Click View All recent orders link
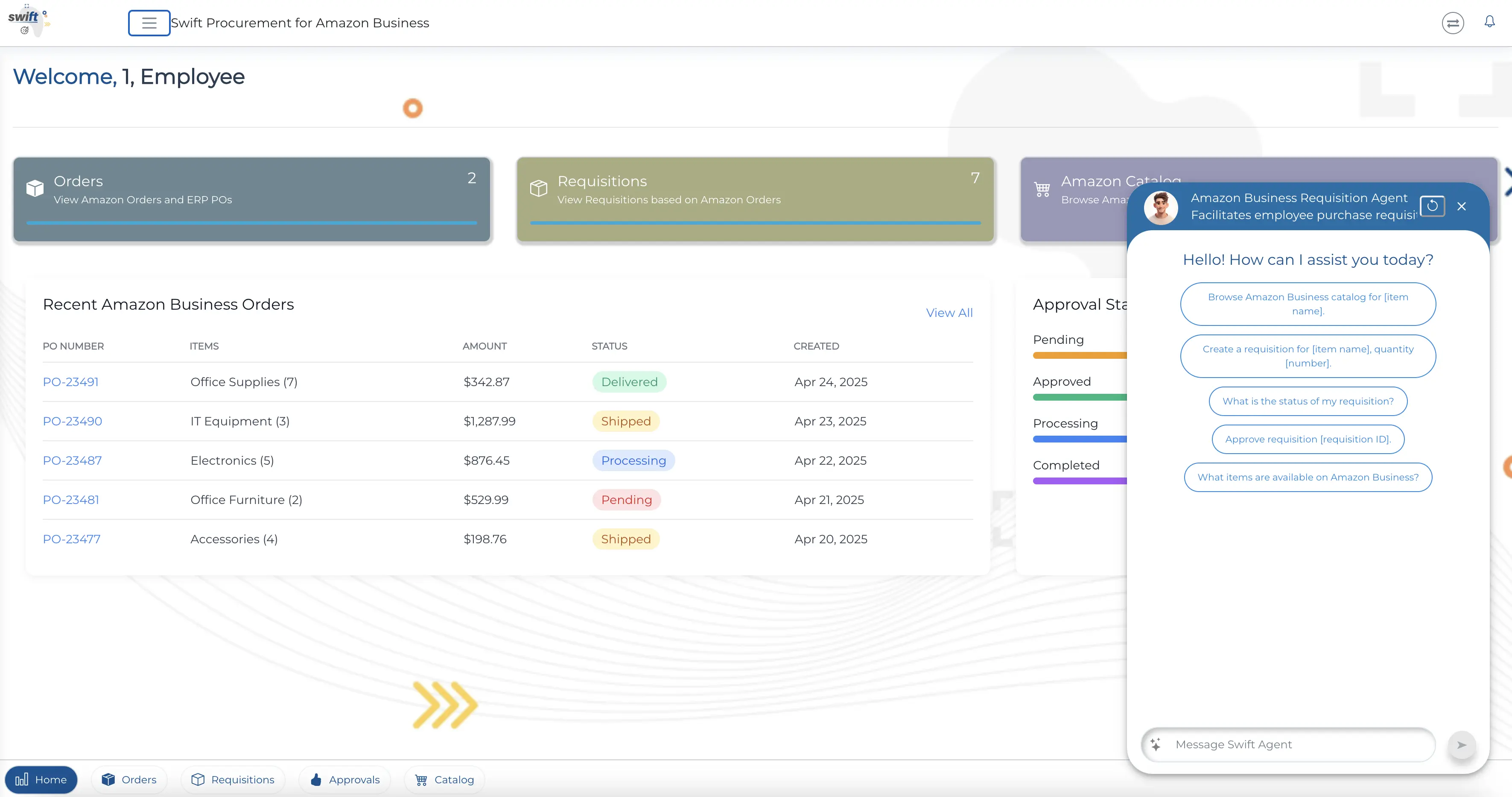The width and height of the screenshot is (1512, 797). 949,313
